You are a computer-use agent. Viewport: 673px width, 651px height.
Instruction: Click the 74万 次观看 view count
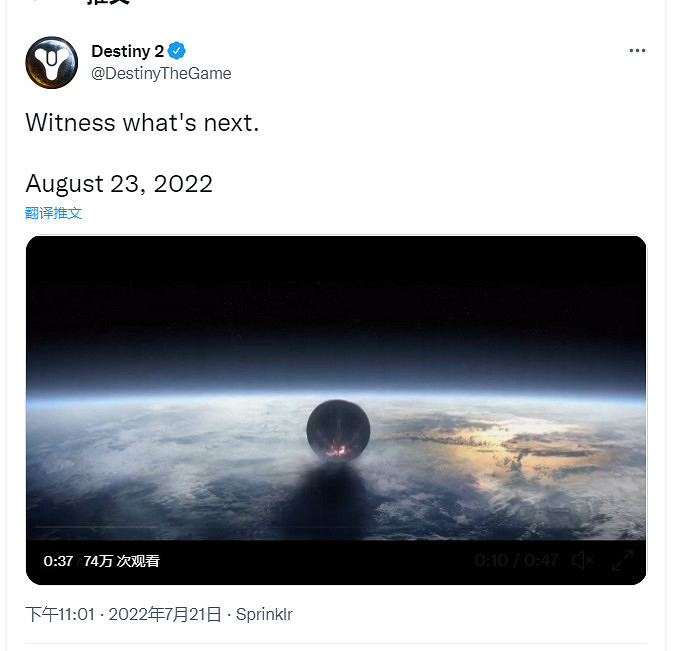pos(121,561)
